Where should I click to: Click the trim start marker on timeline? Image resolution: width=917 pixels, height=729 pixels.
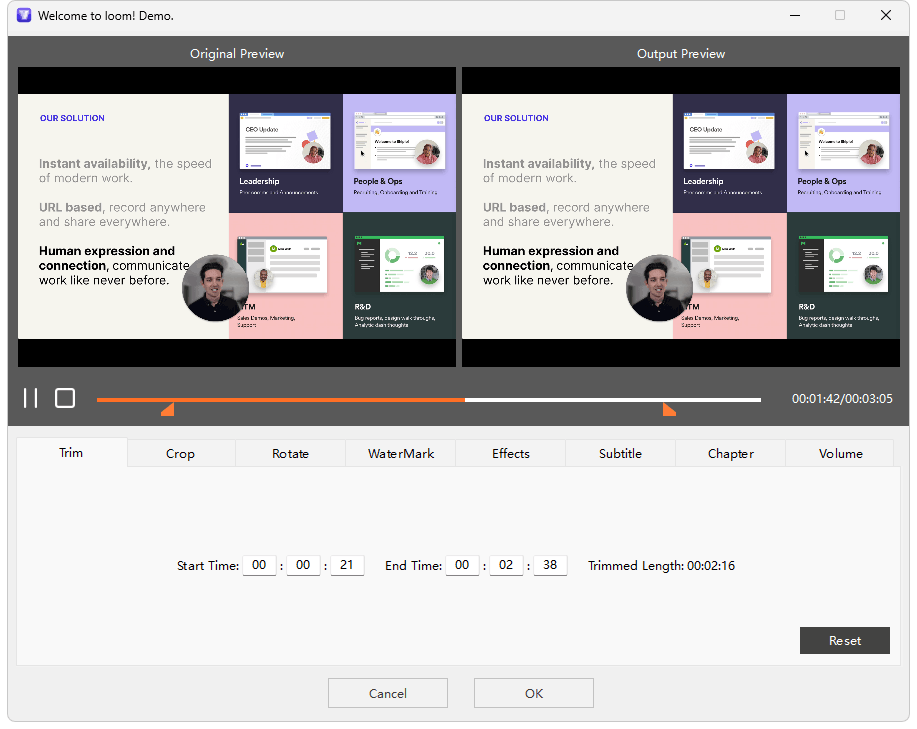pos(168,409)
